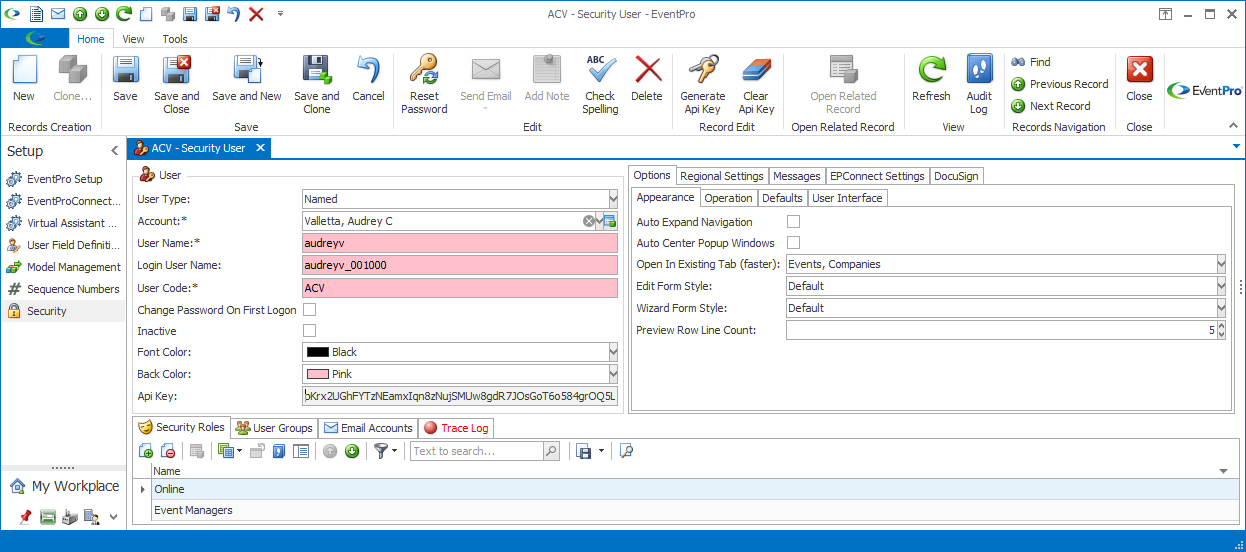Open Sequence Numbers in the sidebar
This screenshot has width=1246, height=552.
pos(64,289)
